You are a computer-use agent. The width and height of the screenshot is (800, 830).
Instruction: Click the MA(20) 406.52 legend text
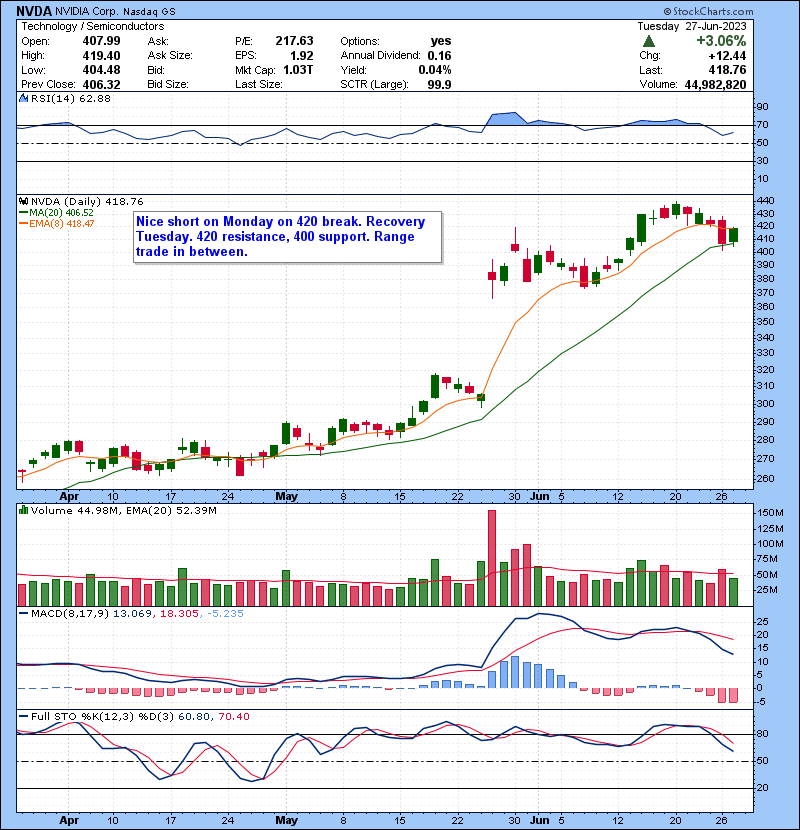(61, 213)
